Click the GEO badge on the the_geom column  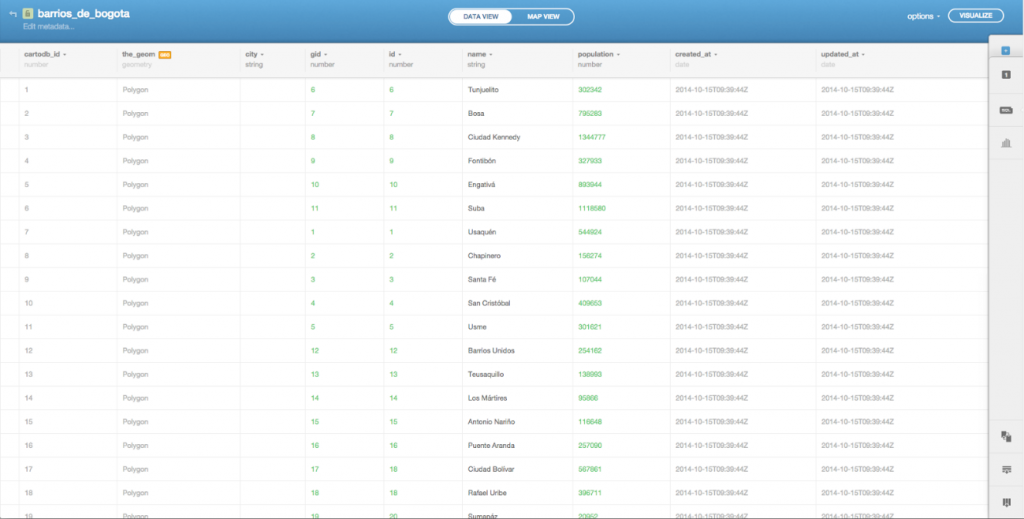165,54
